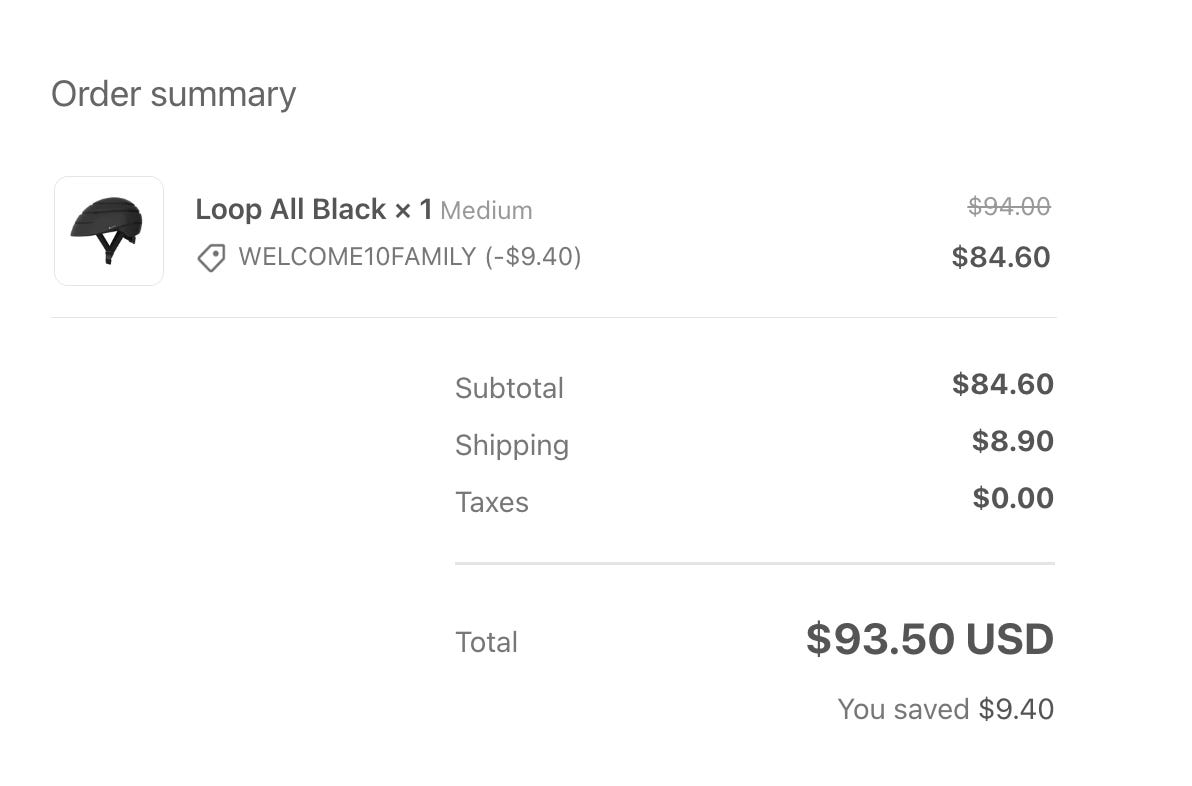This screenshot has width=1192, height=786.
Task: Click the (-$9.40) discount amount
Action: coord(533,257)
